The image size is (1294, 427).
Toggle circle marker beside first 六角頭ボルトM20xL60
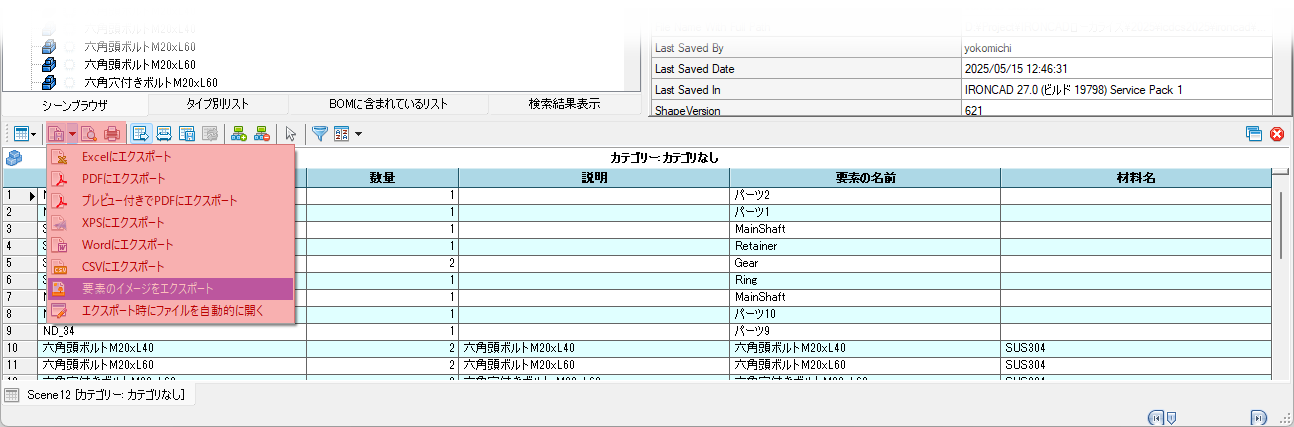(69, 46)
